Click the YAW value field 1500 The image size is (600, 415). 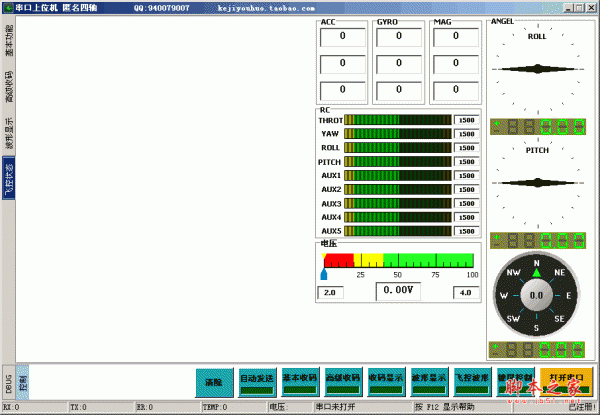(x=466, y=134)
